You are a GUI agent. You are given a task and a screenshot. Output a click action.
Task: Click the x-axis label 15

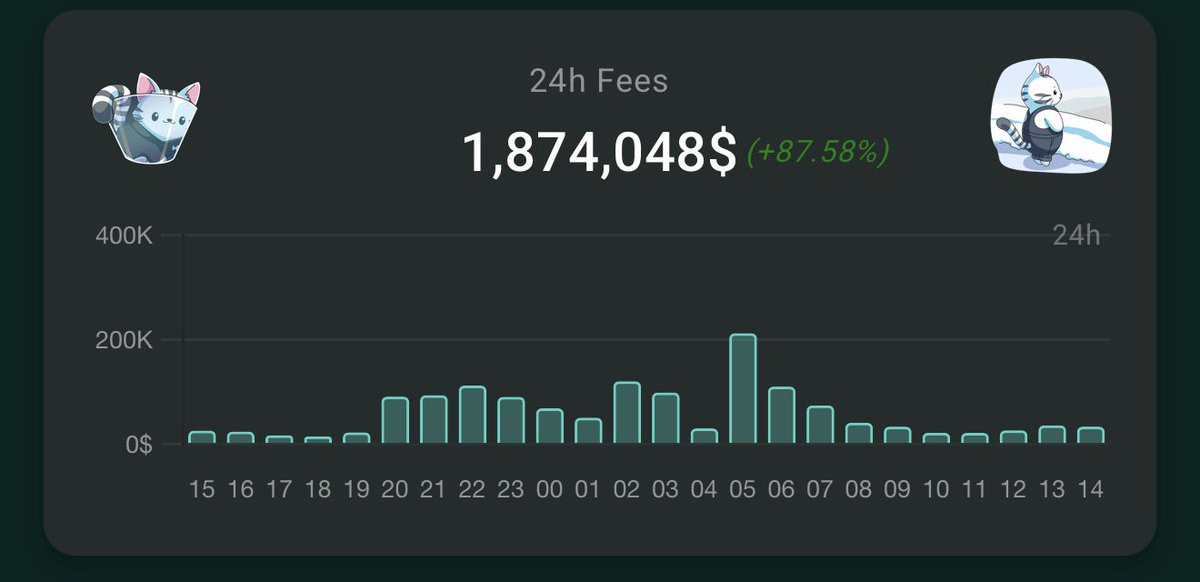tap(202, 490)
